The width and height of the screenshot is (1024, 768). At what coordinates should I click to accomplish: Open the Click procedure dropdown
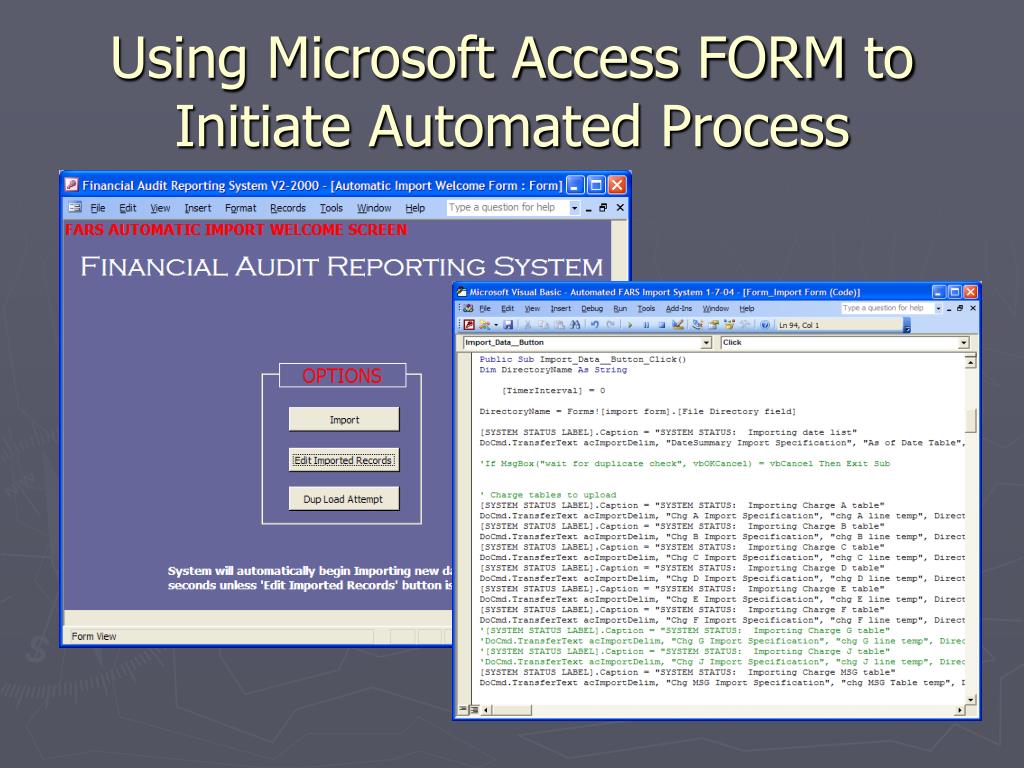[x=963, y=343]
